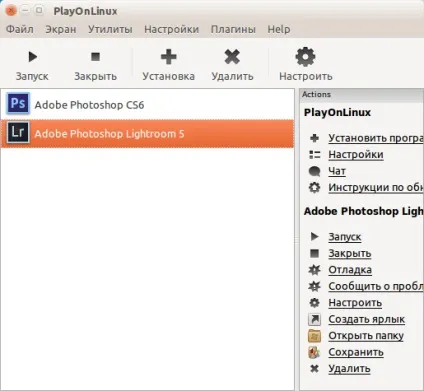Open the Утилиты menu
The image size is (424, 391).
(x=110, y=29)
